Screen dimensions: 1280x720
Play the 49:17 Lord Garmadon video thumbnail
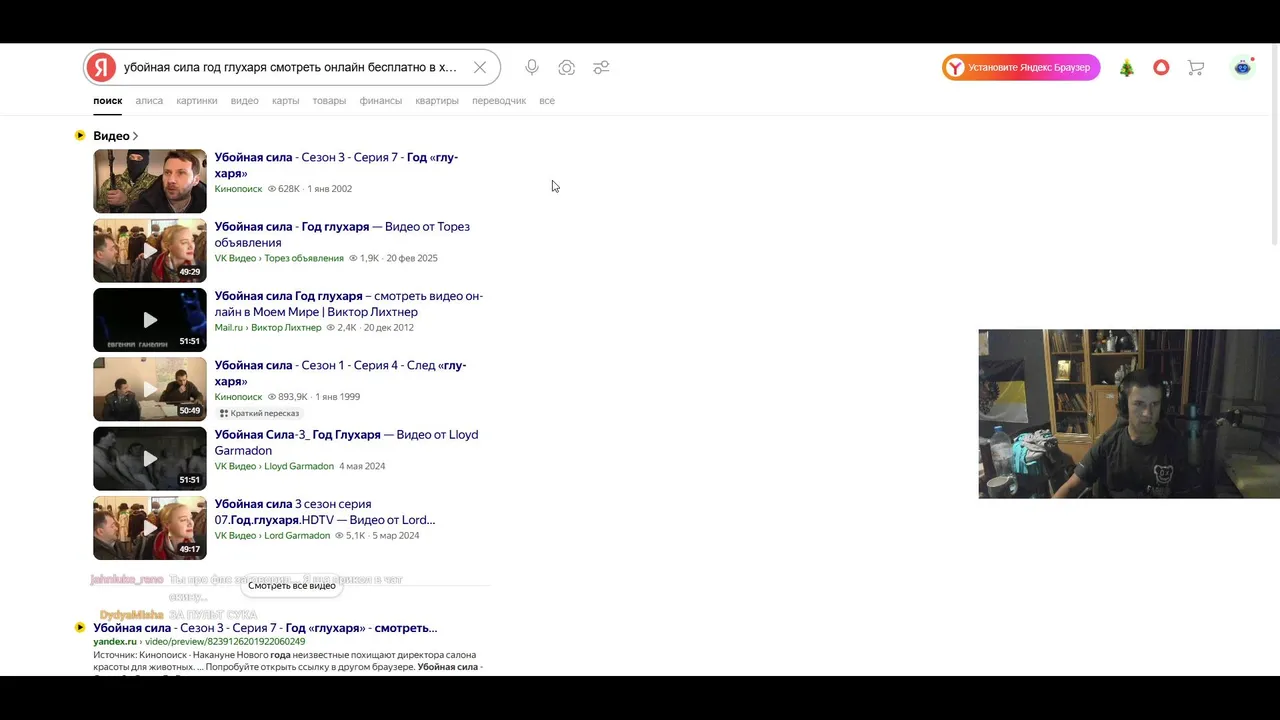point(150,528)
